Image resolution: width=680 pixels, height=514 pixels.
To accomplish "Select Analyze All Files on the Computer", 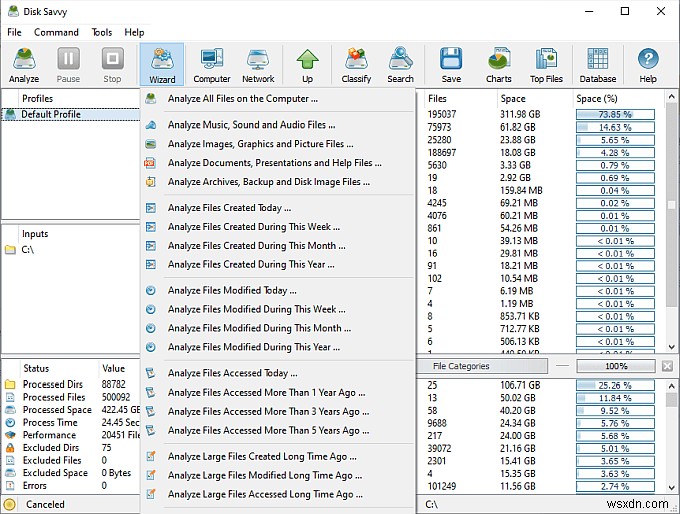I will click(x=278, y=98).
